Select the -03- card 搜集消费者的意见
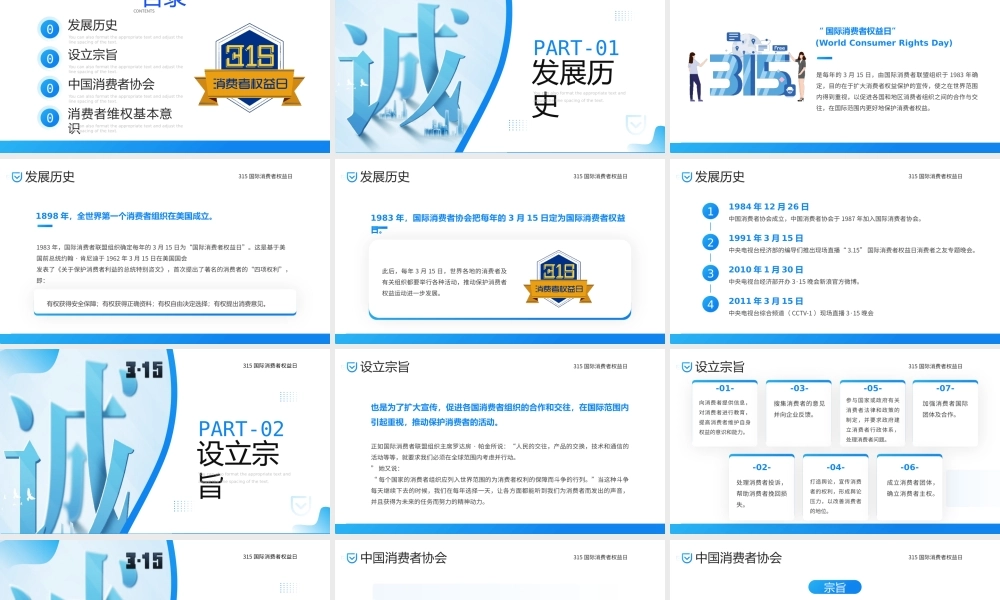Image resolution: width=1000 pixels, height=600 pixels. [x=798, y=413]
